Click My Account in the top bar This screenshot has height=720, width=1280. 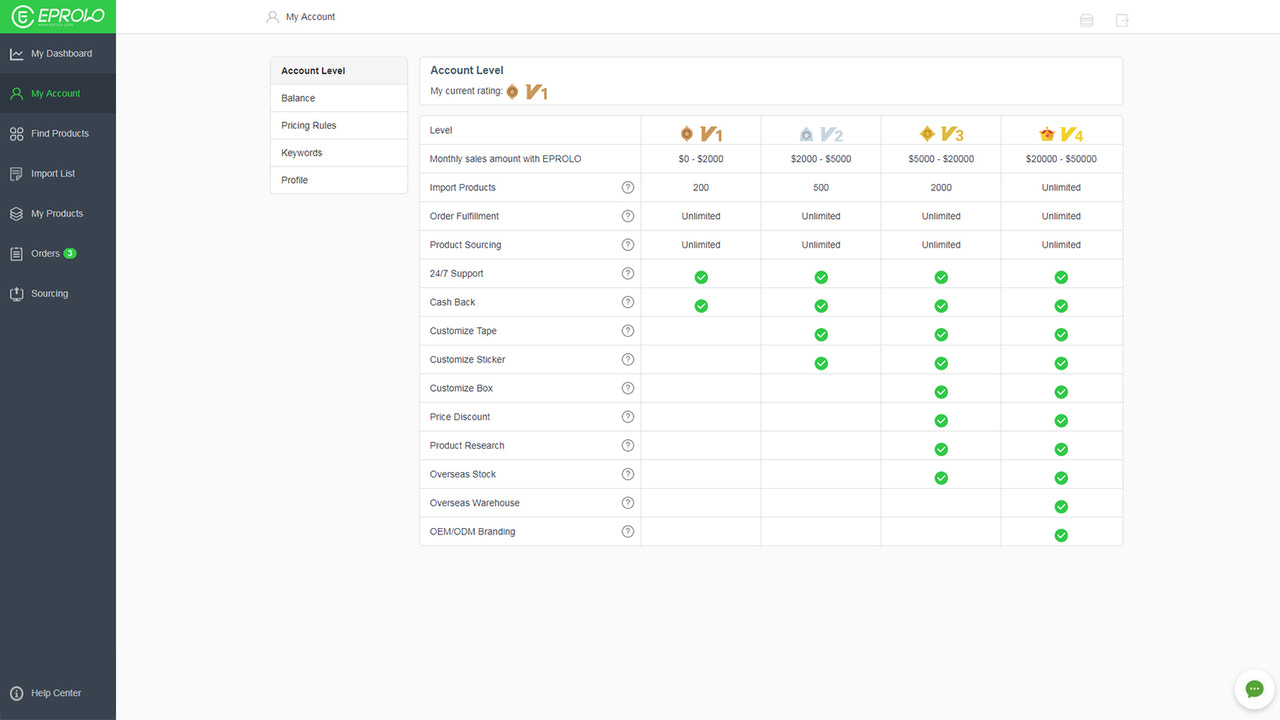coord(310,16)
